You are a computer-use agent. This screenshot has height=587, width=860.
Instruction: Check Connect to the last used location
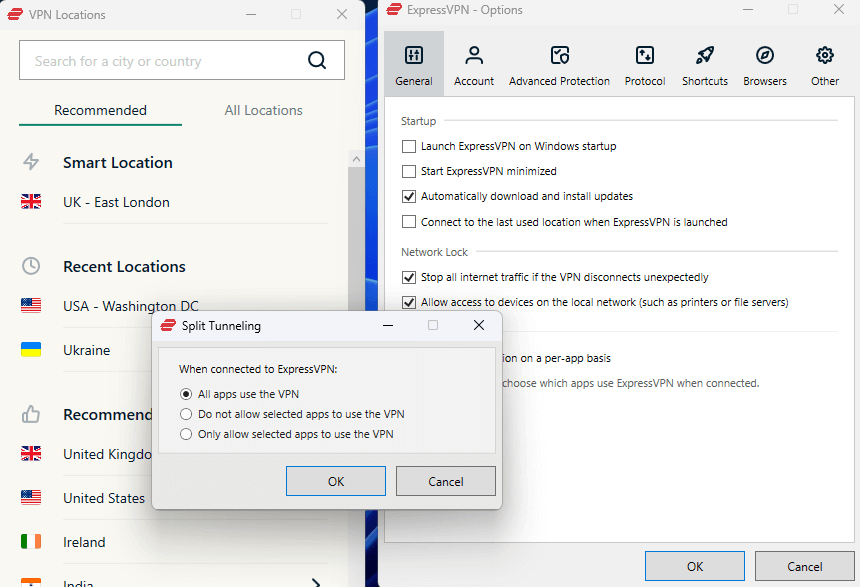click(x=409, y=222)
